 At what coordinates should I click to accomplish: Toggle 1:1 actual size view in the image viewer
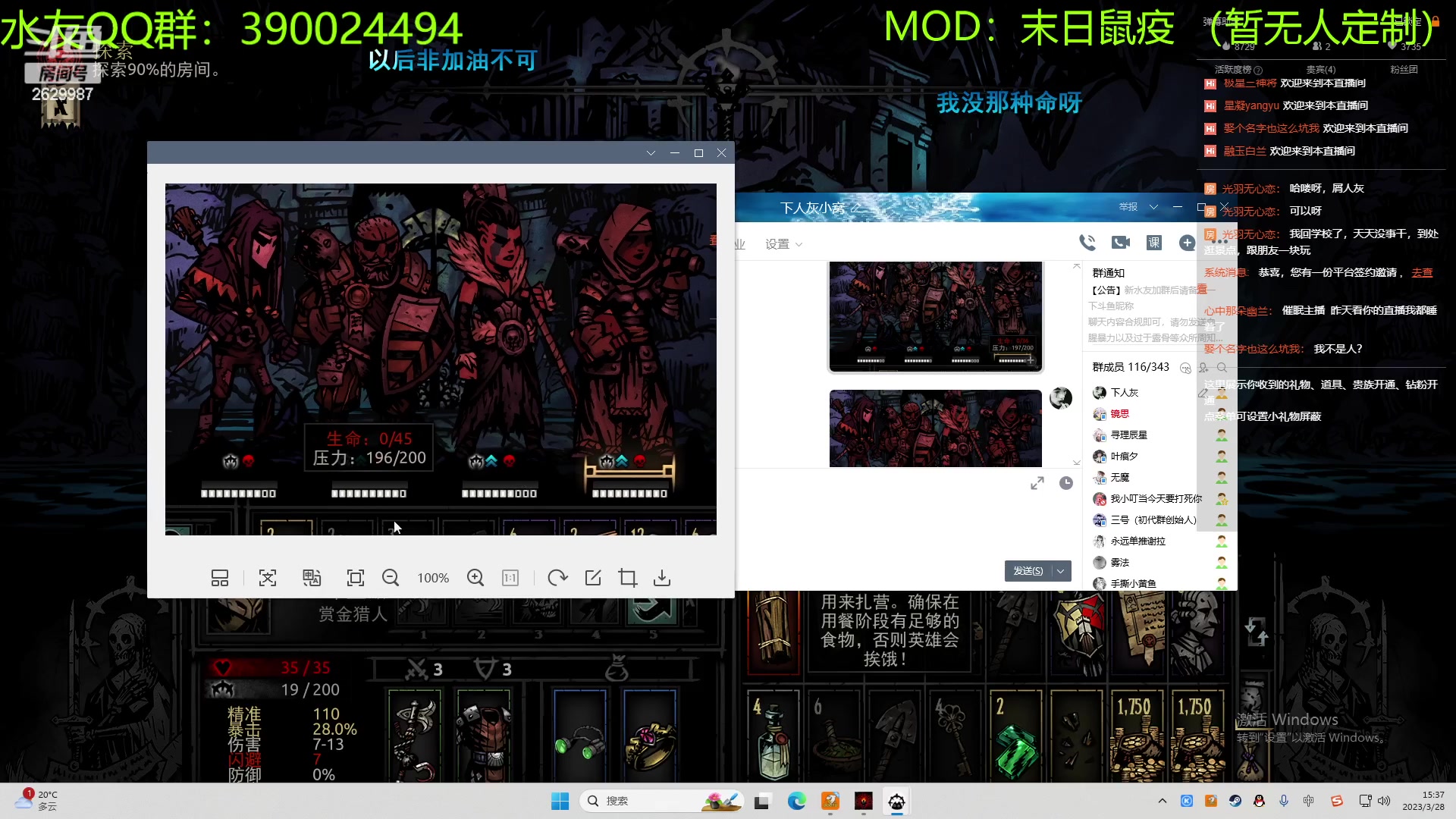pyautogui.click(x=510, y=577)
